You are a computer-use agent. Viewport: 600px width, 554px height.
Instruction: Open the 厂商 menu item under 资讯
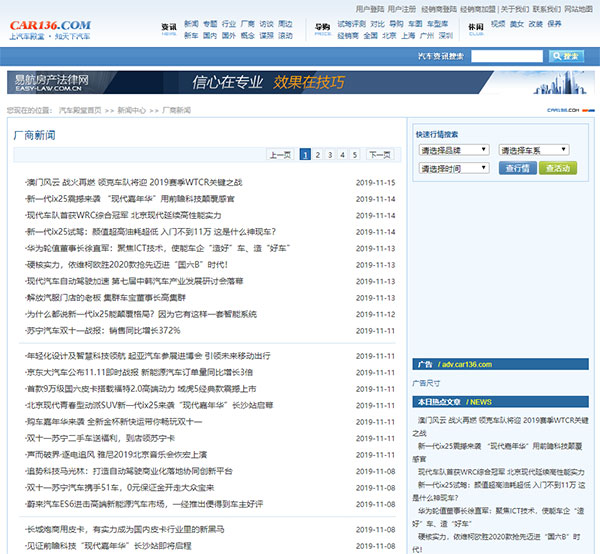tap(248, 24)
